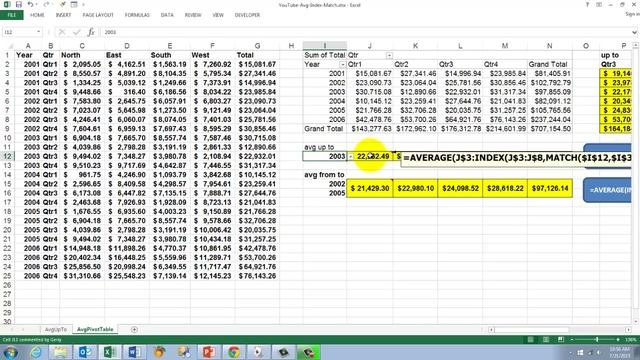The height and width of the screenshot is (360, 640).
Task: Open the DATA ribbon tab
Action: pyautogui.click(x=167, y=15)
